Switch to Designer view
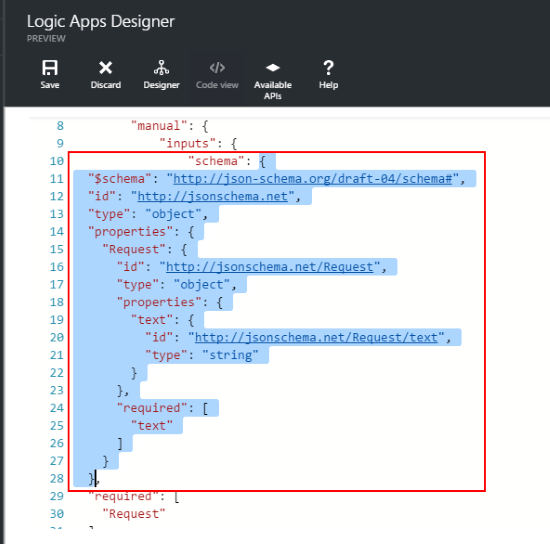Image resolution: width=550 pixels, height=544 pixels. point(161,74)
